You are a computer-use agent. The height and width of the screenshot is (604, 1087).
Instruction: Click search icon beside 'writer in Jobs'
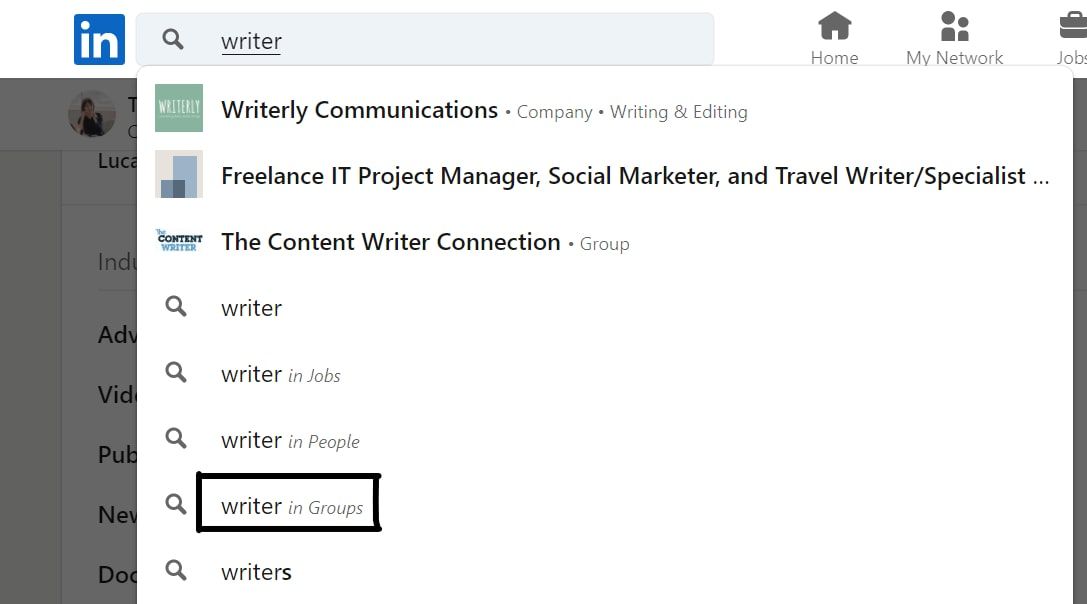point(176,372)
